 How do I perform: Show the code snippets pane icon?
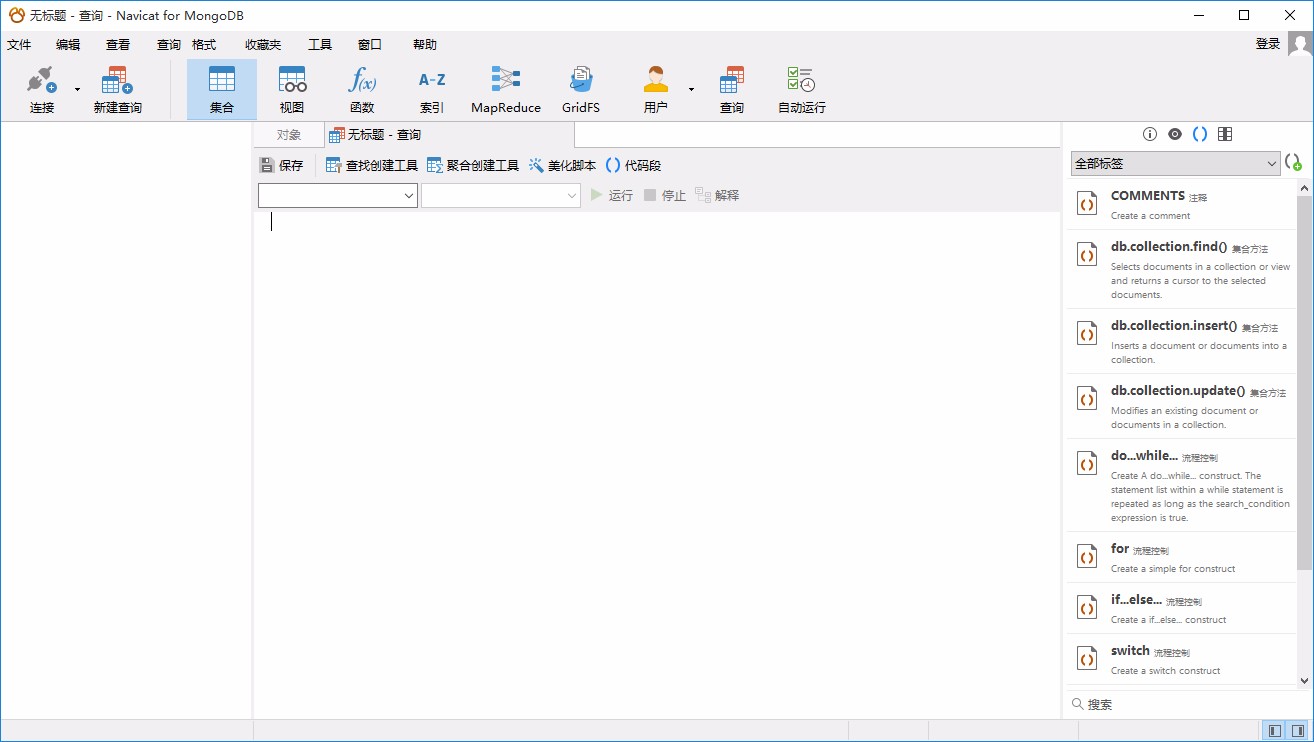[1200, 134]
